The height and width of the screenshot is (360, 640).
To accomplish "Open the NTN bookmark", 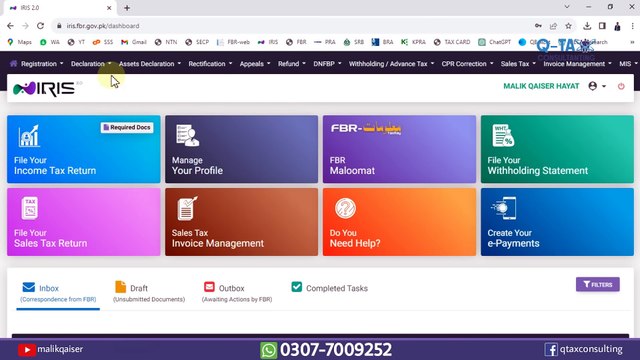I will [166, 42].
